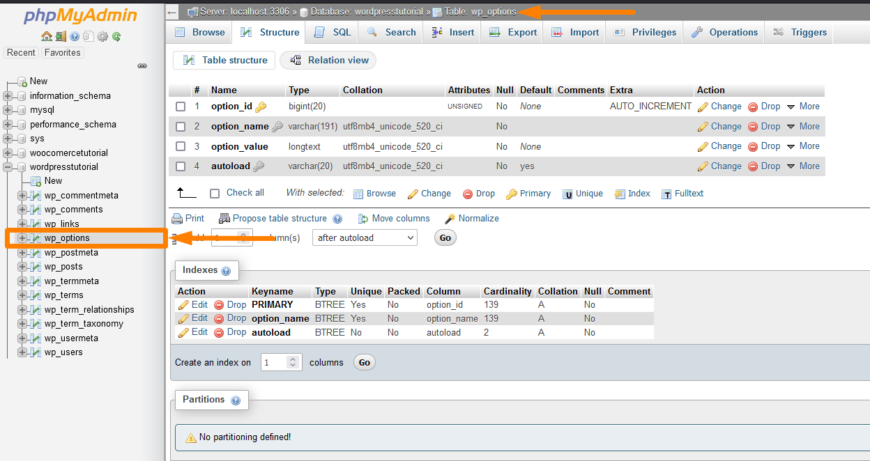
Task: Click the pencil Change icon for option_id
Action: click(703, 106)
